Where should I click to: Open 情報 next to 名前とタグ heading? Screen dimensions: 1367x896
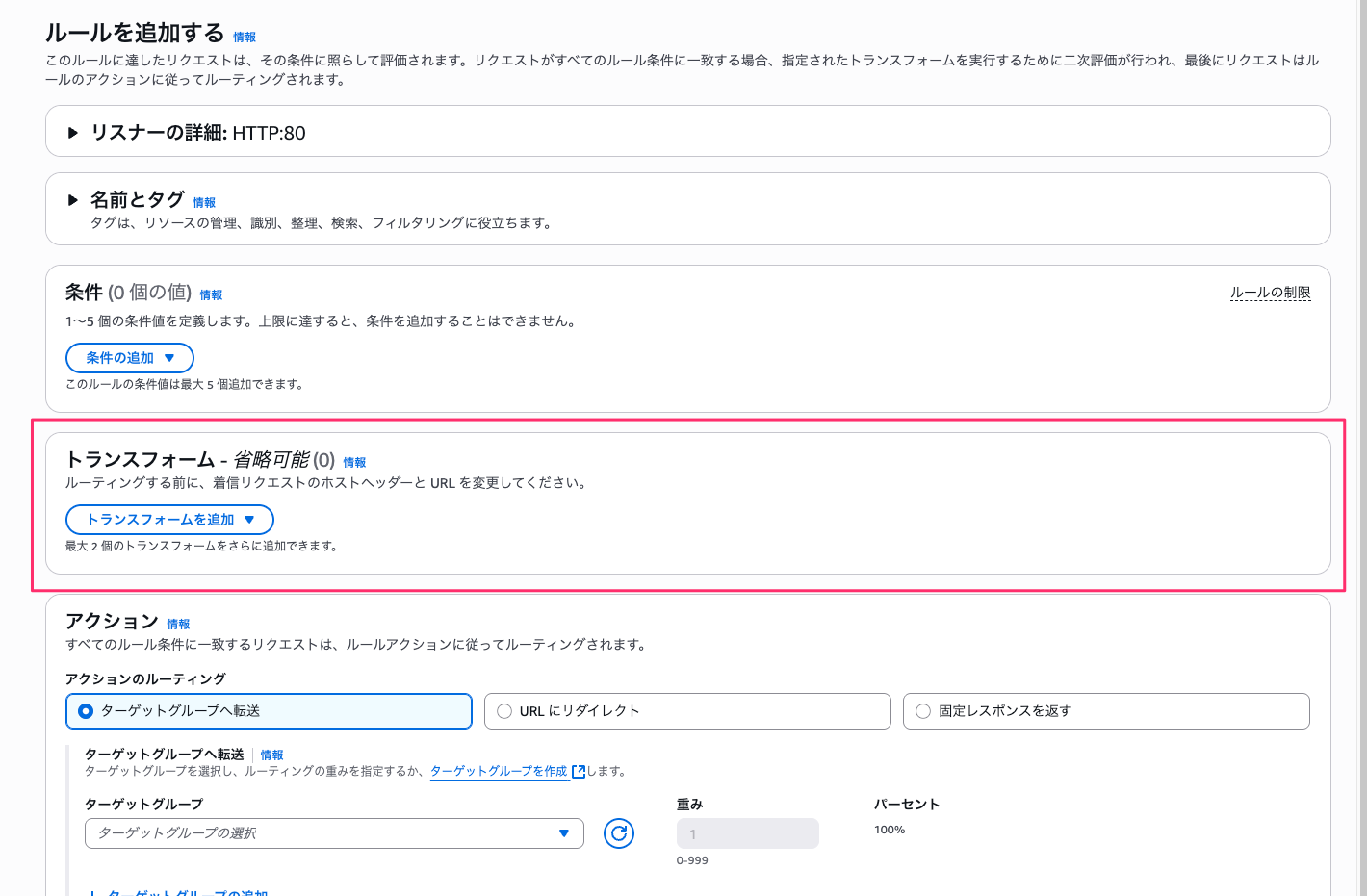click(x=204, y=203)
